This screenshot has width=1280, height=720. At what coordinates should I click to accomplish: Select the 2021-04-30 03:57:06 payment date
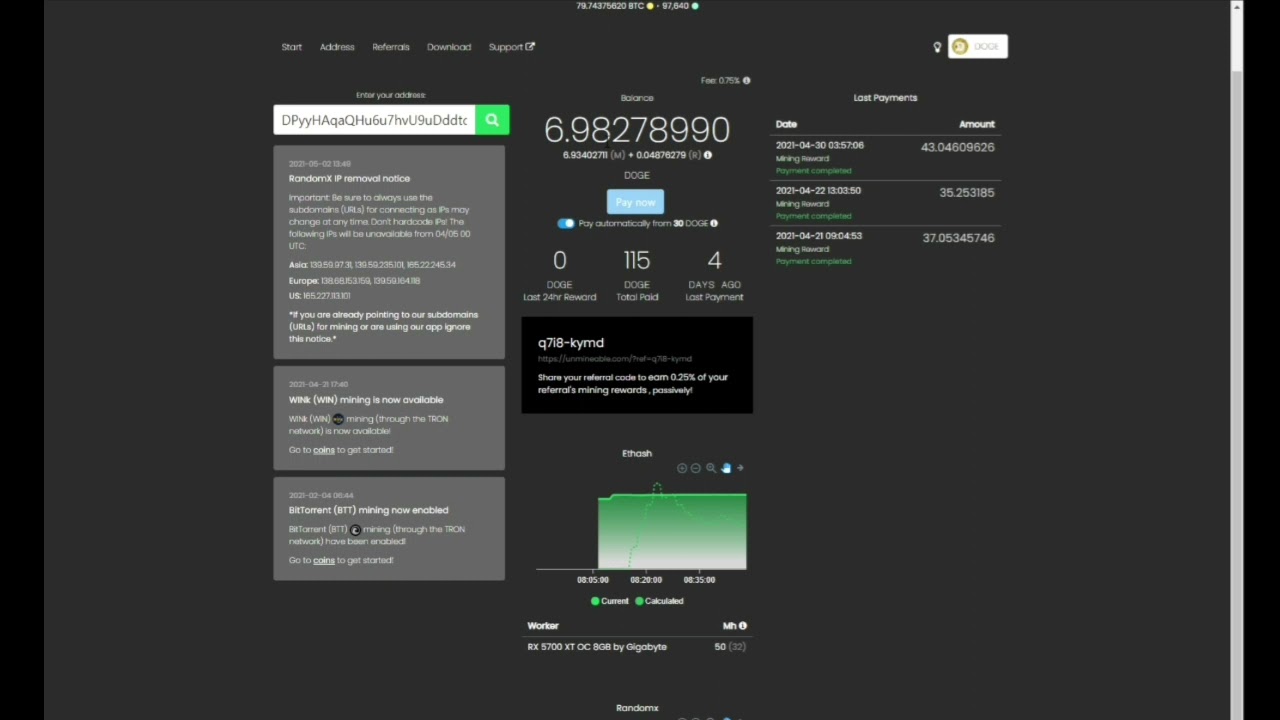[820, 145]
